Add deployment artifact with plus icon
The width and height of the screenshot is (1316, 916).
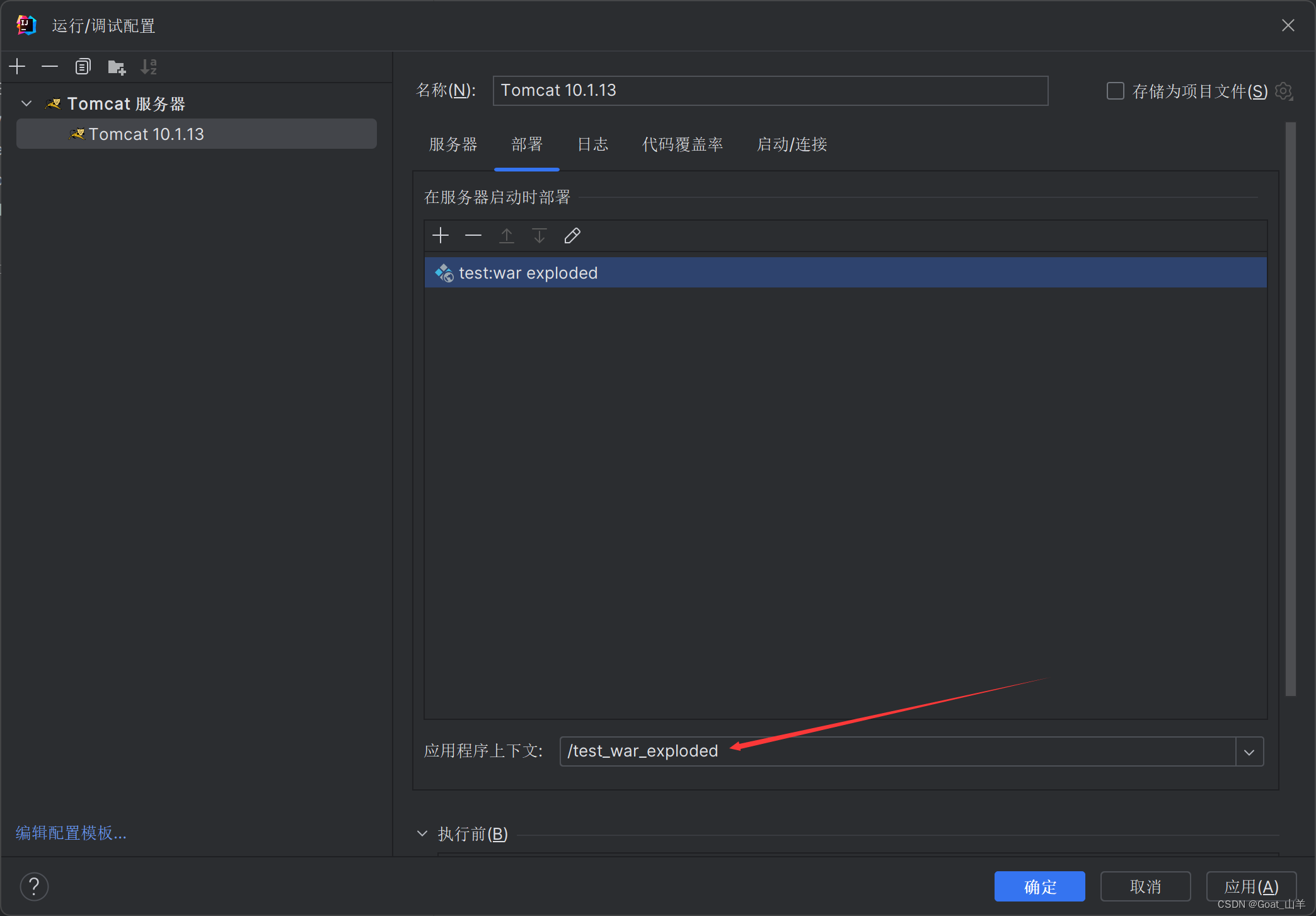[x=441, y=236]
